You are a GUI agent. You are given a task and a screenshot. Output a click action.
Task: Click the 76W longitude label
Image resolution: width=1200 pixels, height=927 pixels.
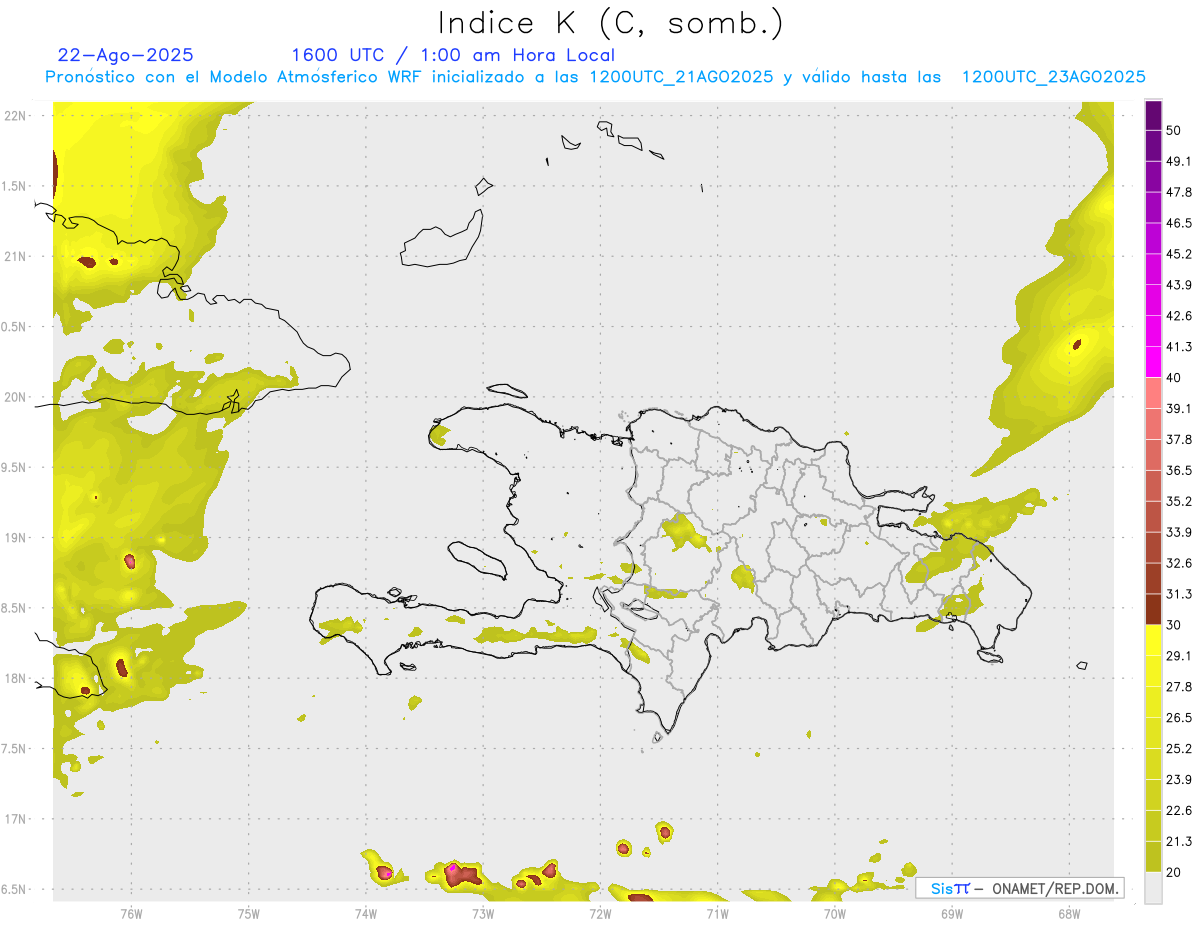pos(131,913)
